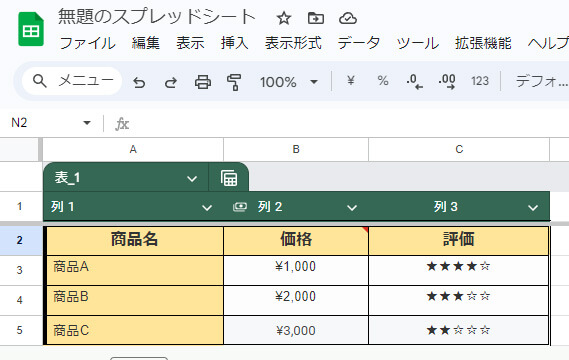Screen dimensions: 569x360
Task: Select the 価格 cell
Action: coord(296,241)
